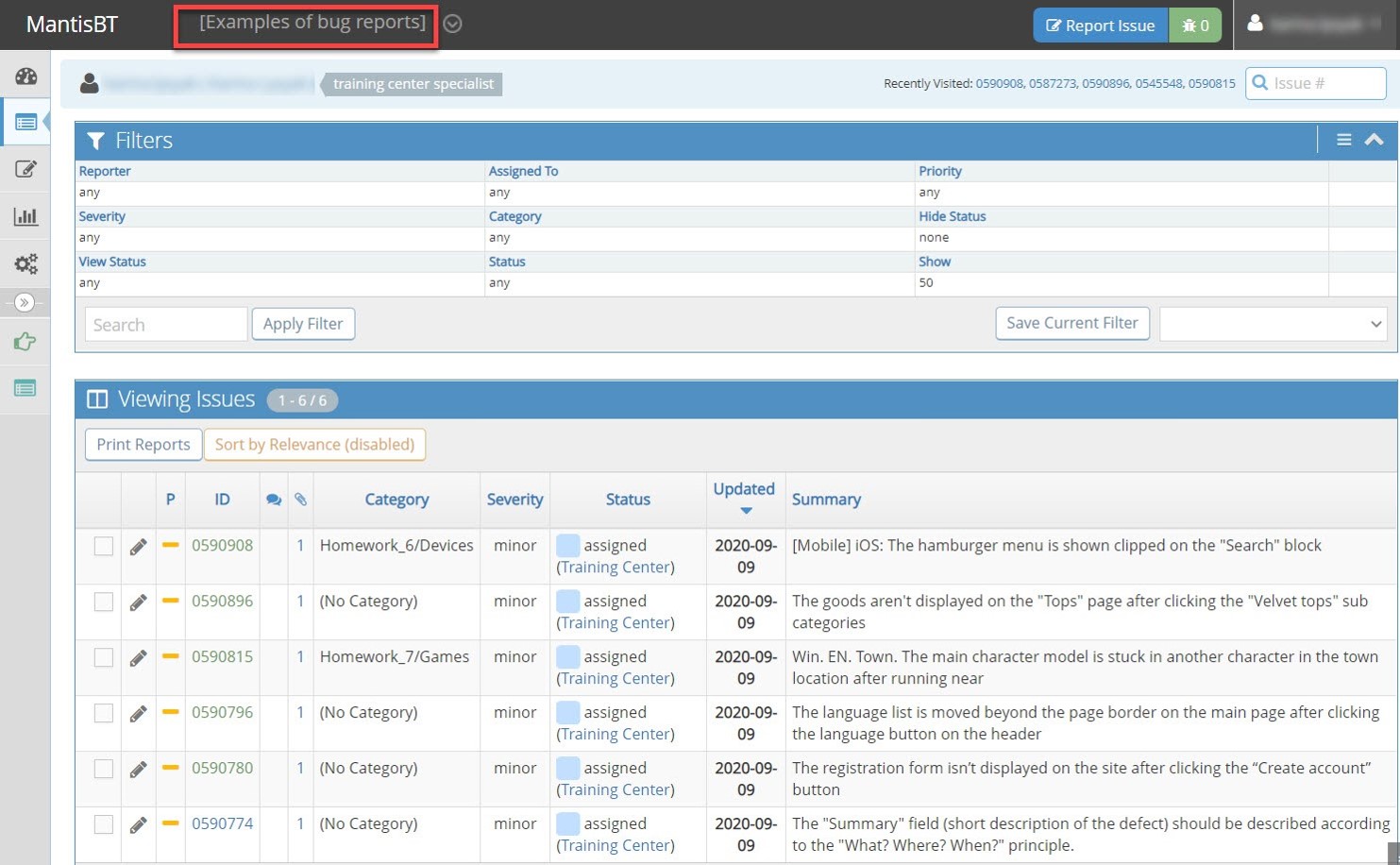This screenshot has width=1400, height=865.
Task: Edit issue 0590908 with pencil icon
Action: (138, 547)
